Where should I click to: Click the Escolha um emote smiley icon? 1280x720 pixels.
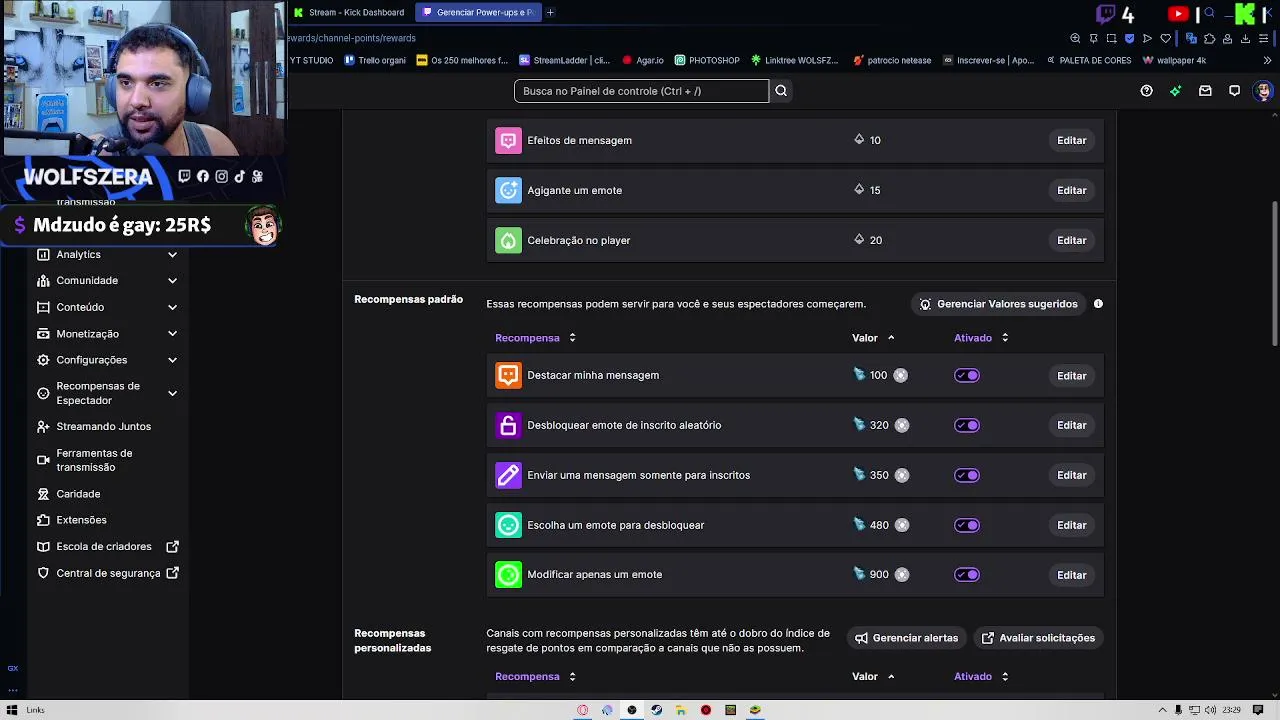[508, 525]
